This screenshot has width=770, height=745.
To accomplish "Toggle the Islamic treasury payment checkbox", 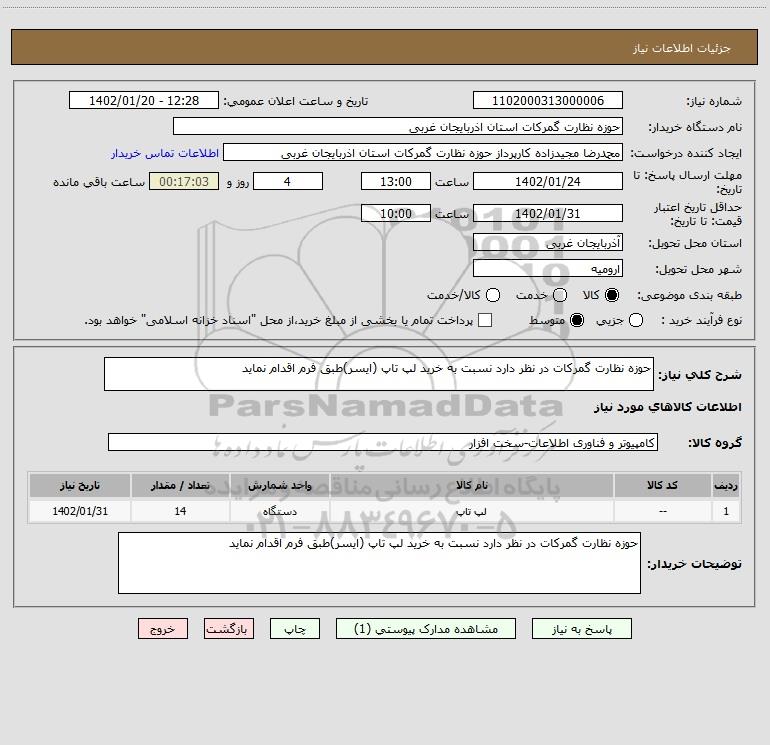I will (485, 320).
